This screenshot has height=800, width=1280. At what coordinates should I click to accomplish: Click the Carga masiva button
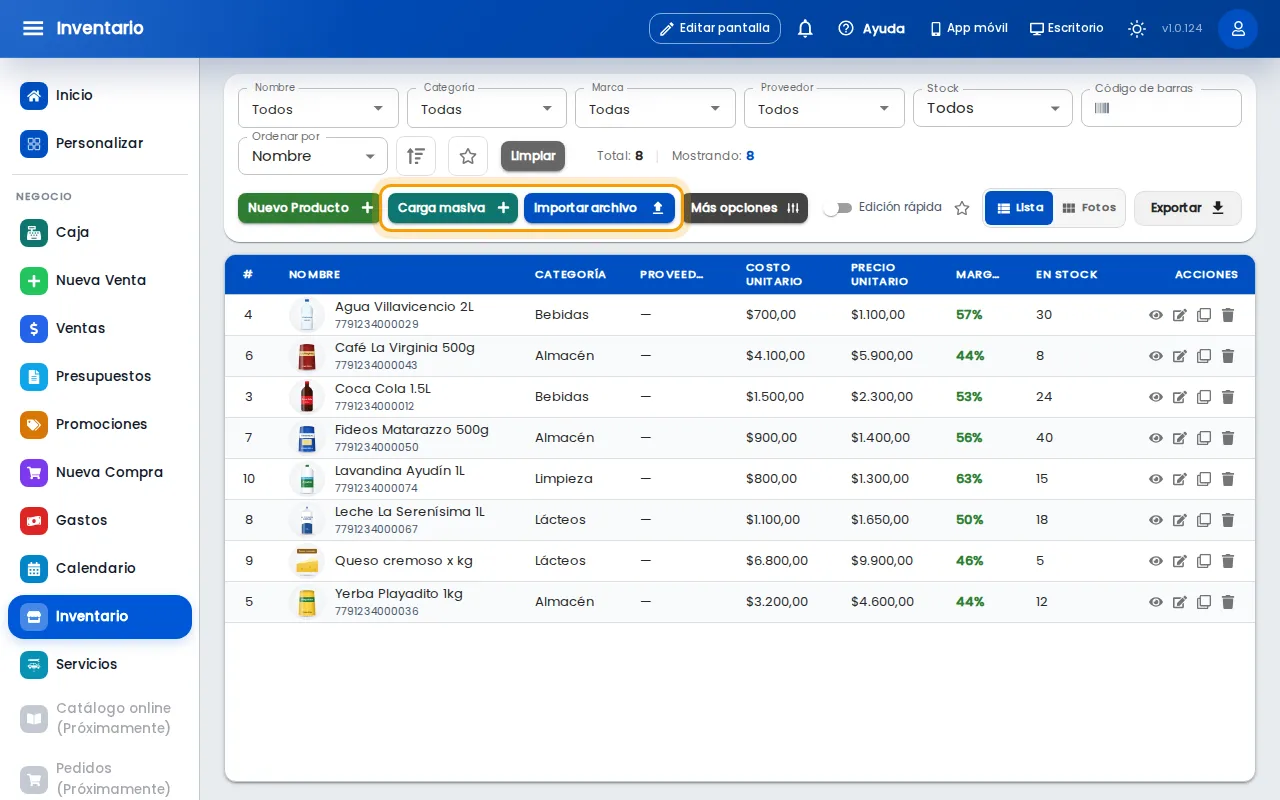[453, 208]
